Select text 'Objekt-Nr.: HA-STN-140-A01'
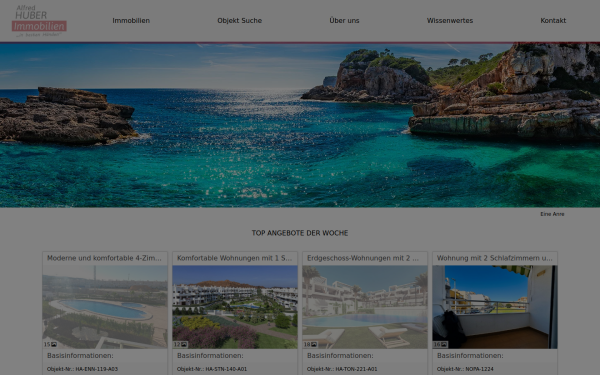This screenshot has width=600, height=375. pos(212,369)
